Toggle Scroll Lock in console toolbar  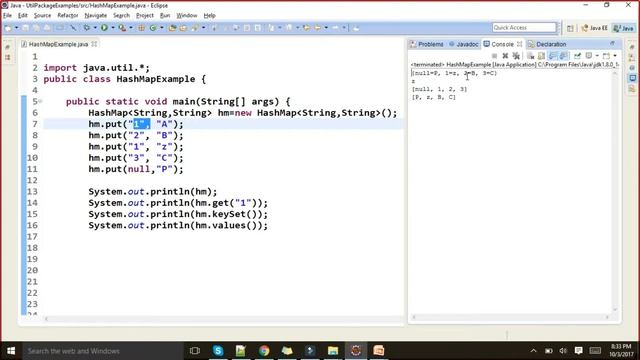click(x=541, y=56)
